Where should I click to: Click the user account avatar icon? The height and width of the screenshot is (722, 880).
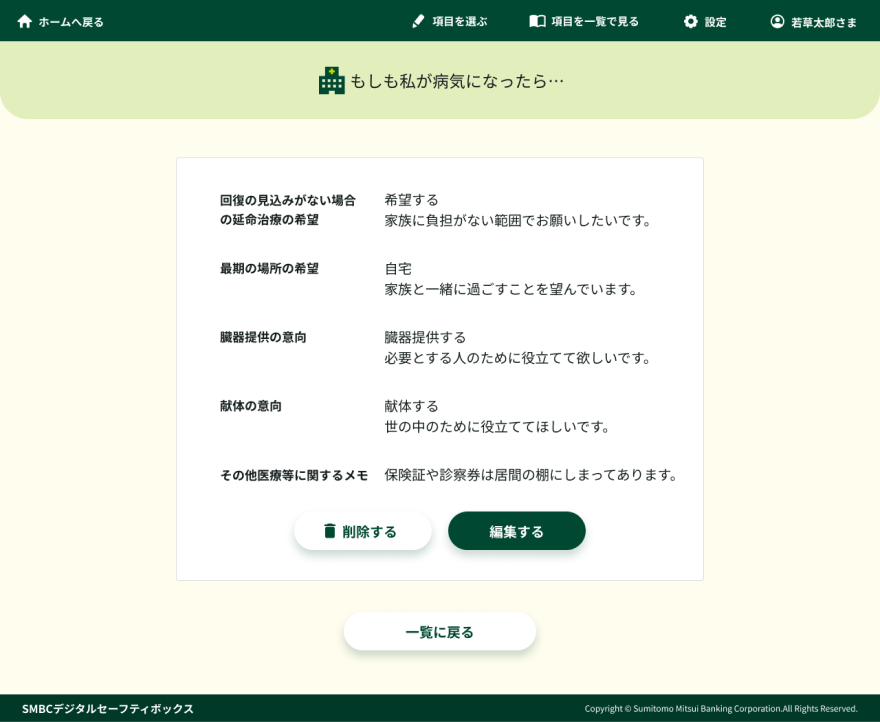coord(777,21)
